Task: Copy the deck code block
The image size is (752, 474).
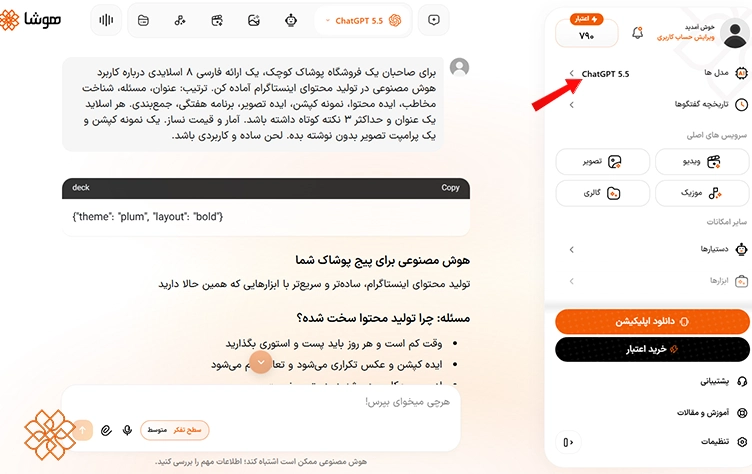Action: (450, 188)
